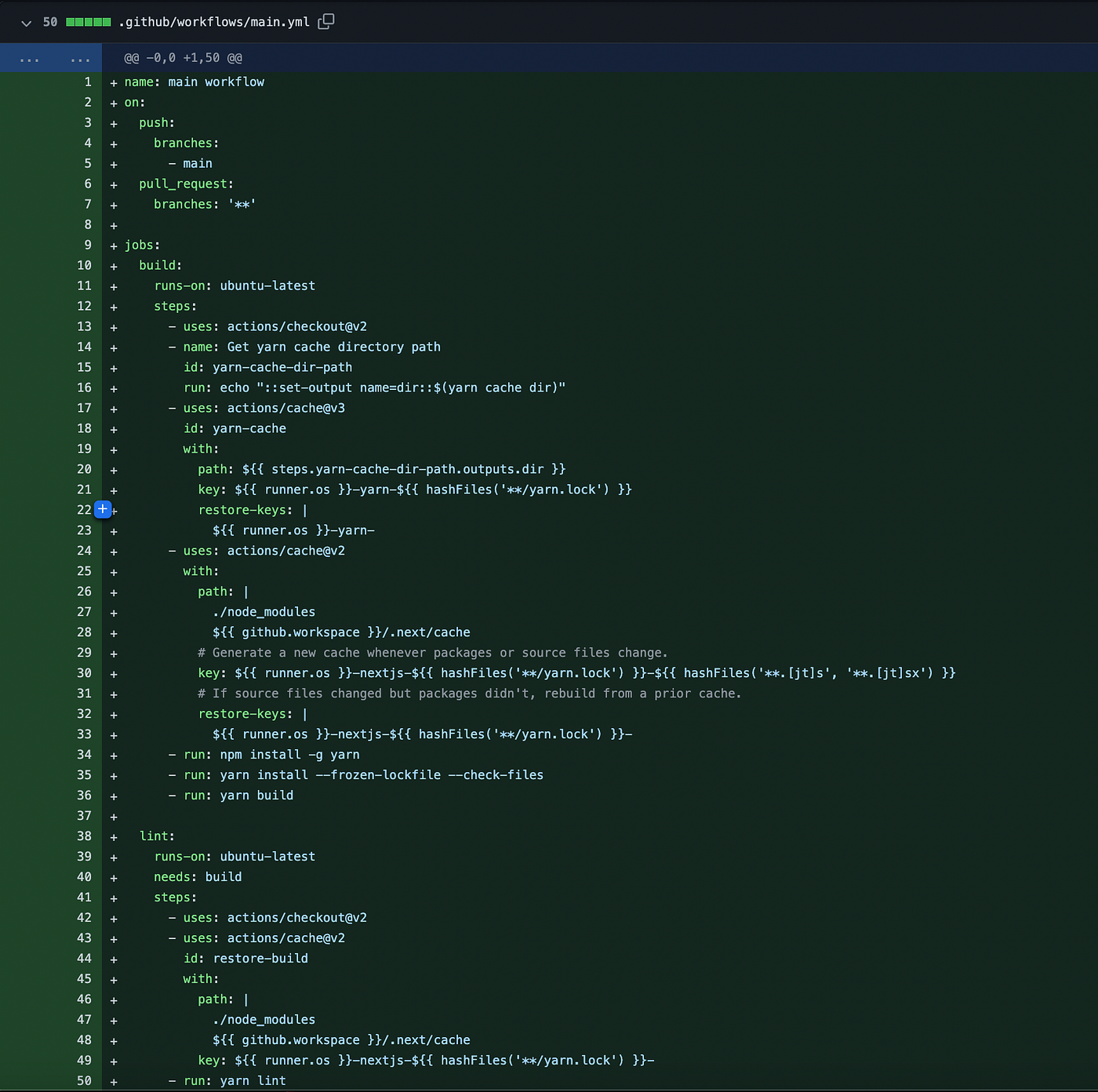Screen dimensions: 1098x1092
Task: Click the text 'name: main workflow'
Action: click(195, 82)
